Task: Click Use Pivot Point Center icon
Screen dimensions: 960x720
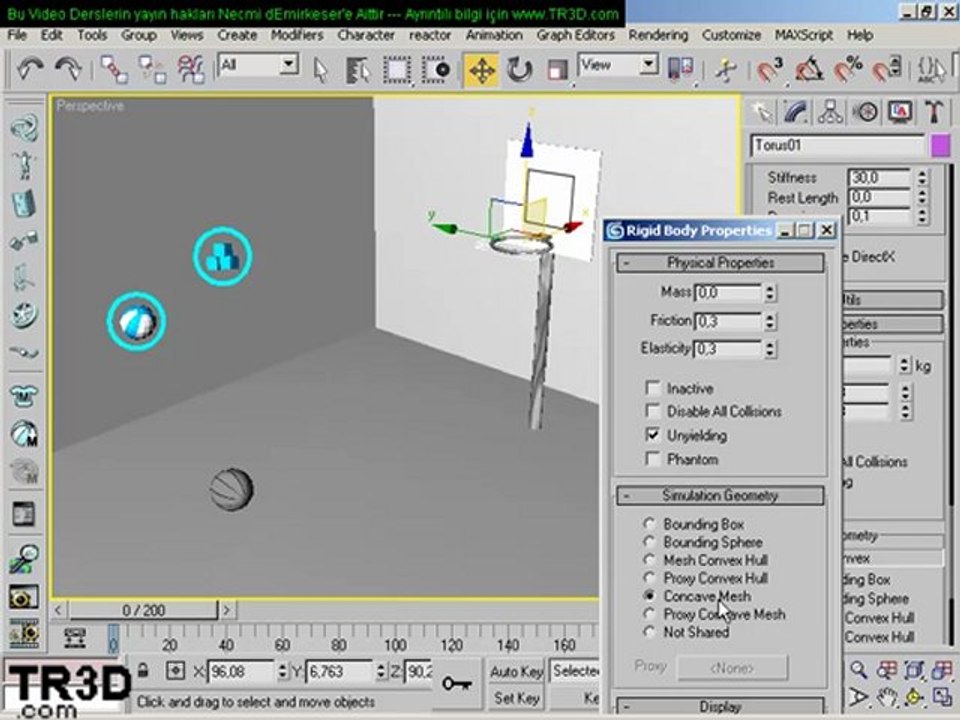Action: (681, 69)
